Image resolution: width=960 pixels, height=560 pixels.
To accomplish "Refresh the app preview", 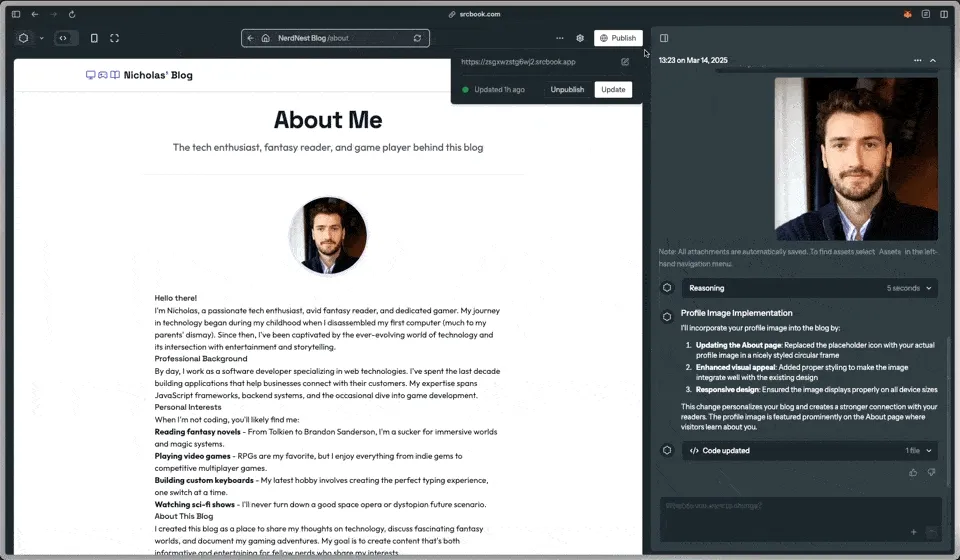I will (418, 38).
